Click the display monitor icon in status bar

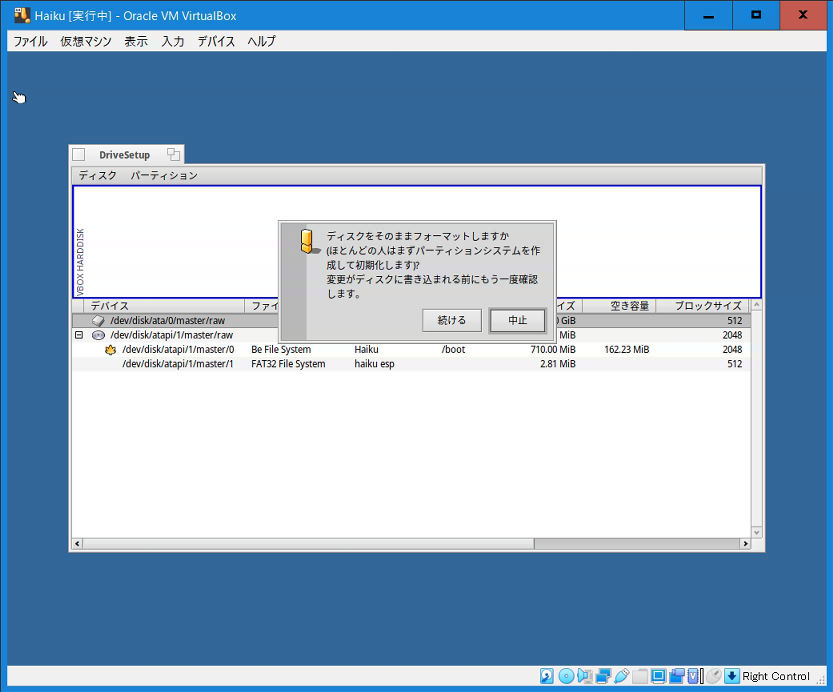(x=658, y=676)
